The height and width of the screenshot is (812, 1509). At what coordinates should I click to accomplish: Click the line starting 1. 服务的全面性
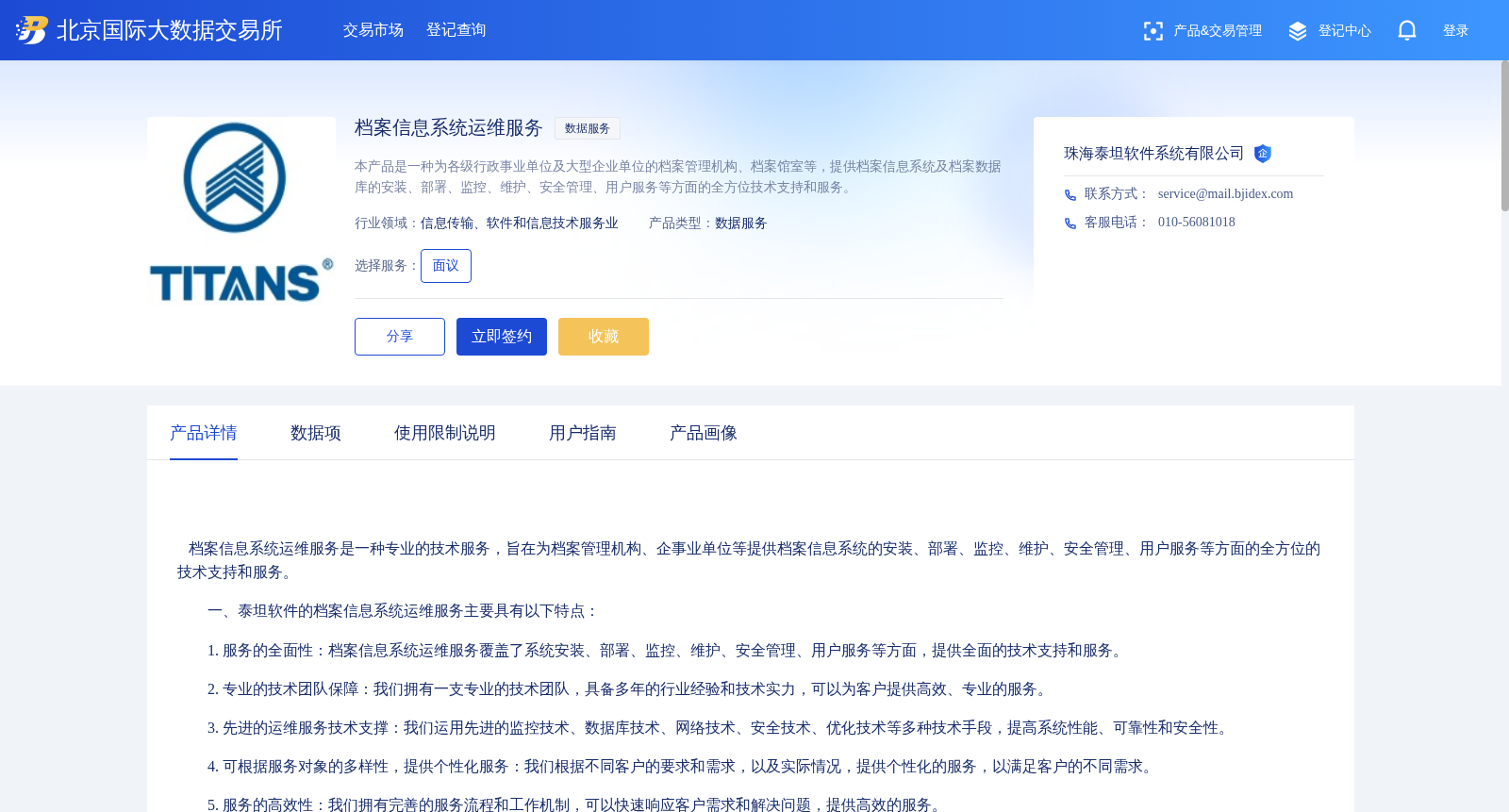[x=667, y=651]
